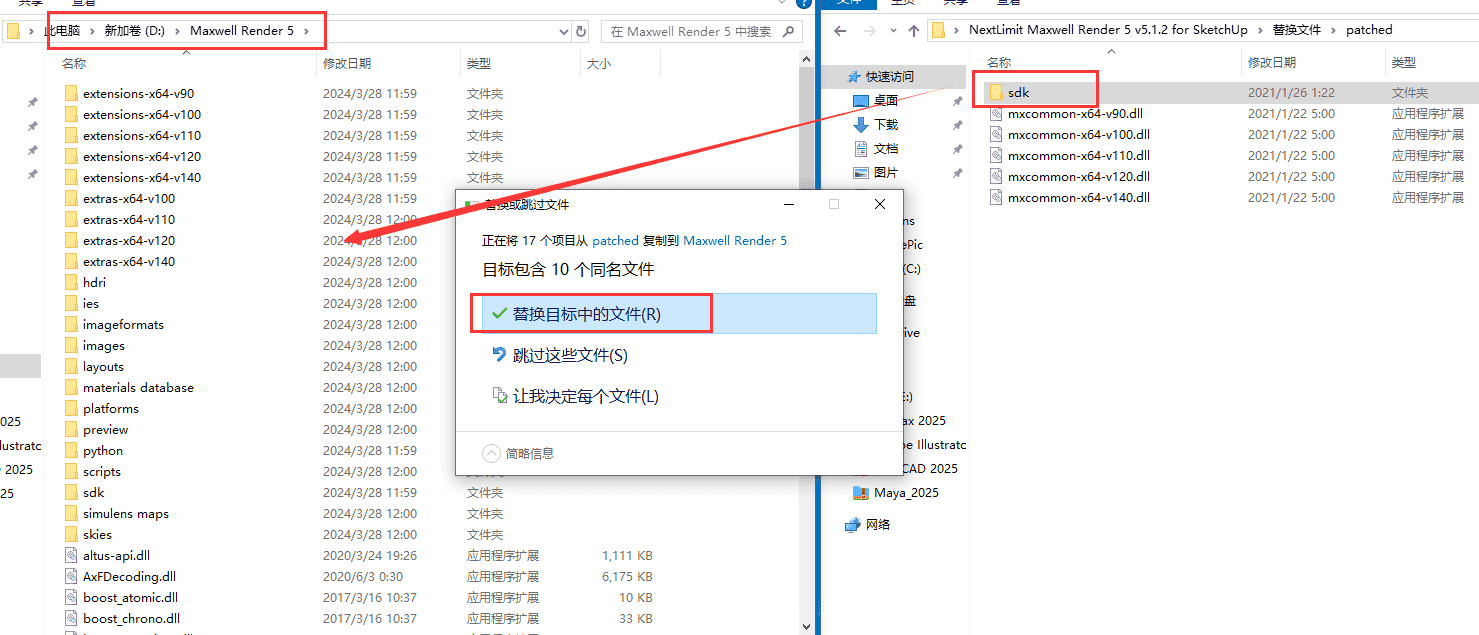Click the Documents (文档) icon in the sidebar
This screenshot has width=1479, height=635.
click(x=861, y=148)
